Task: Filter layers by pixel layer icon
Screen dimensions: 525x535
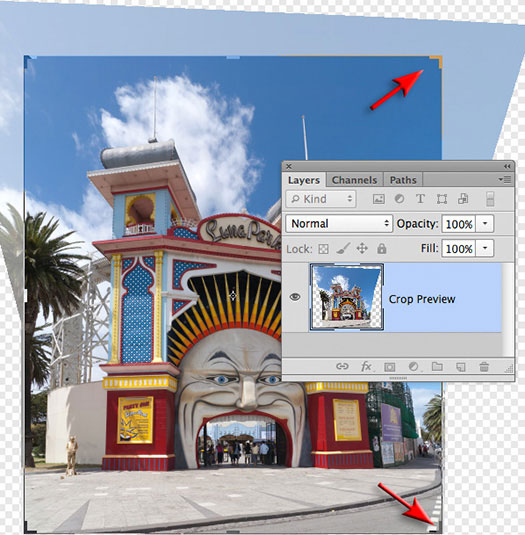Action: [378, 199]
